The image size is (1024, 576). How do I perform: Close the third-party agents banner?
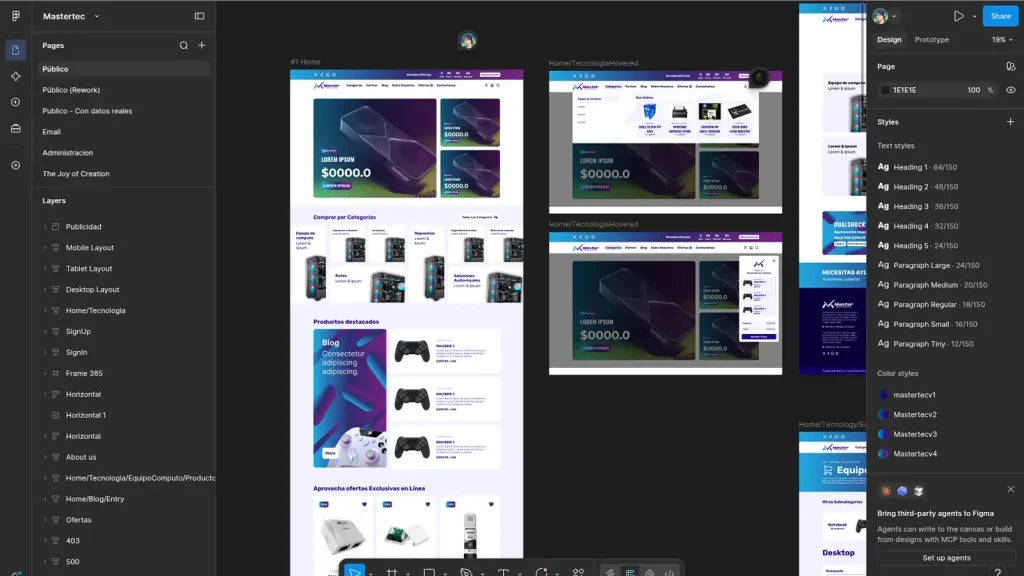tap(1010, 489)
